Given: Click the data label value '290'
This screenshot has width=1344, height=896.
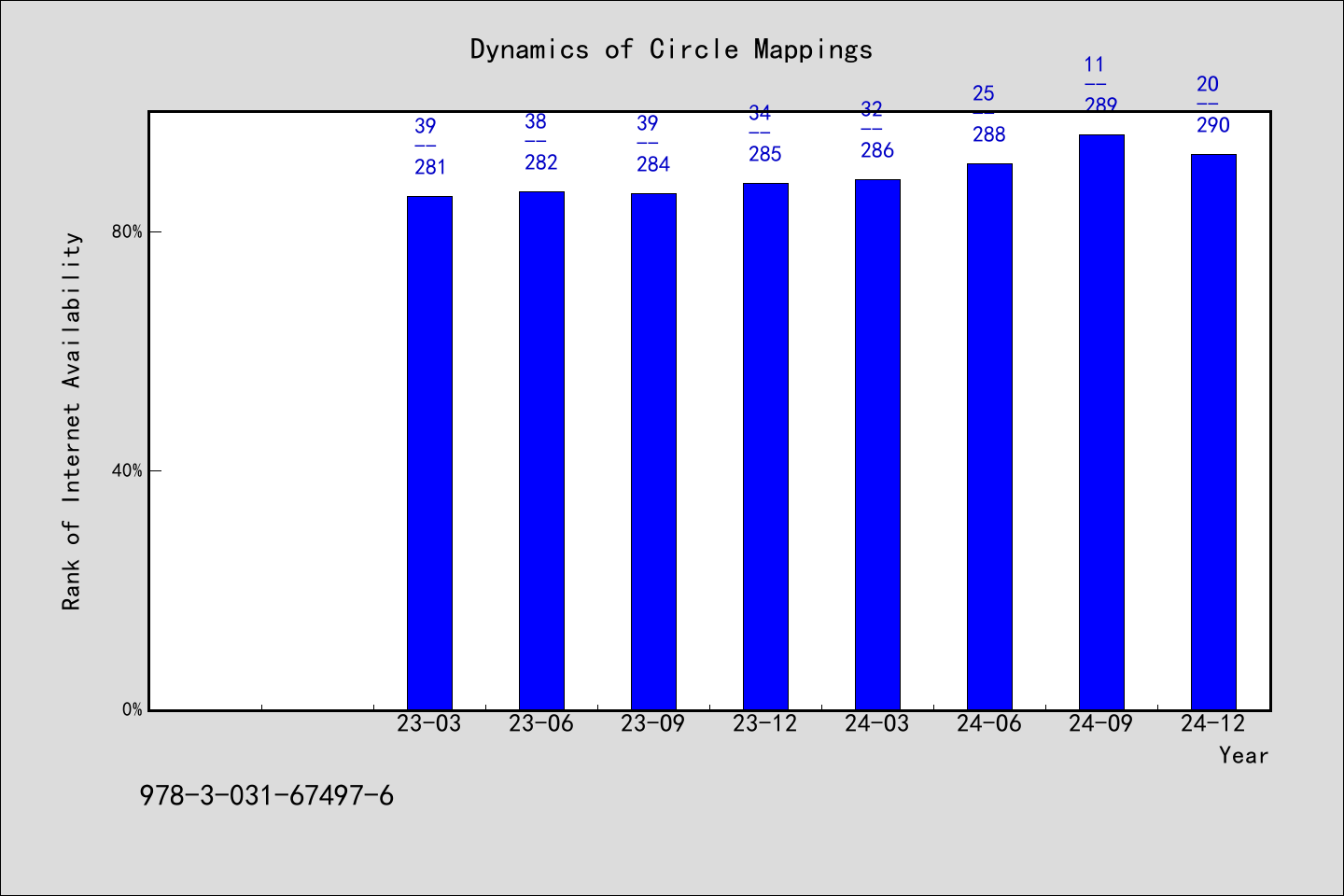Looking at the screenshot, I should (1213, 126).
